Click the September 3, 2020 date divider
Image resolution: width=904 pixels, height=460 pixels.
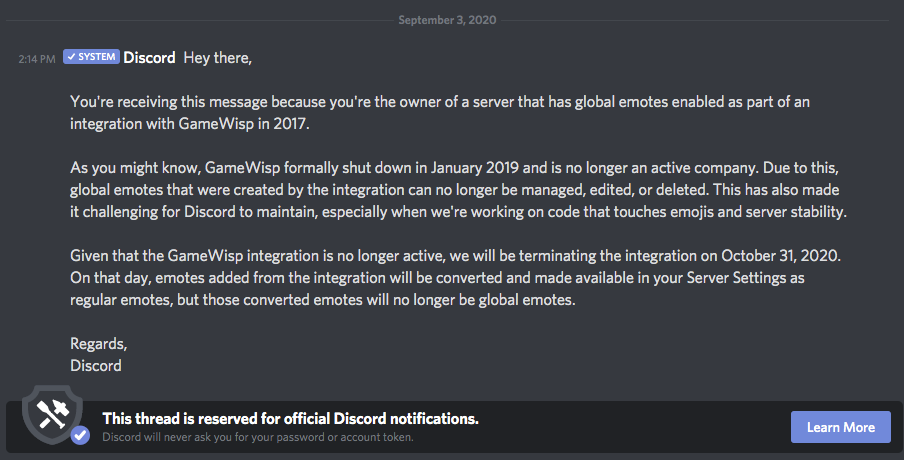pyautogui.click(x=446, y=20)
